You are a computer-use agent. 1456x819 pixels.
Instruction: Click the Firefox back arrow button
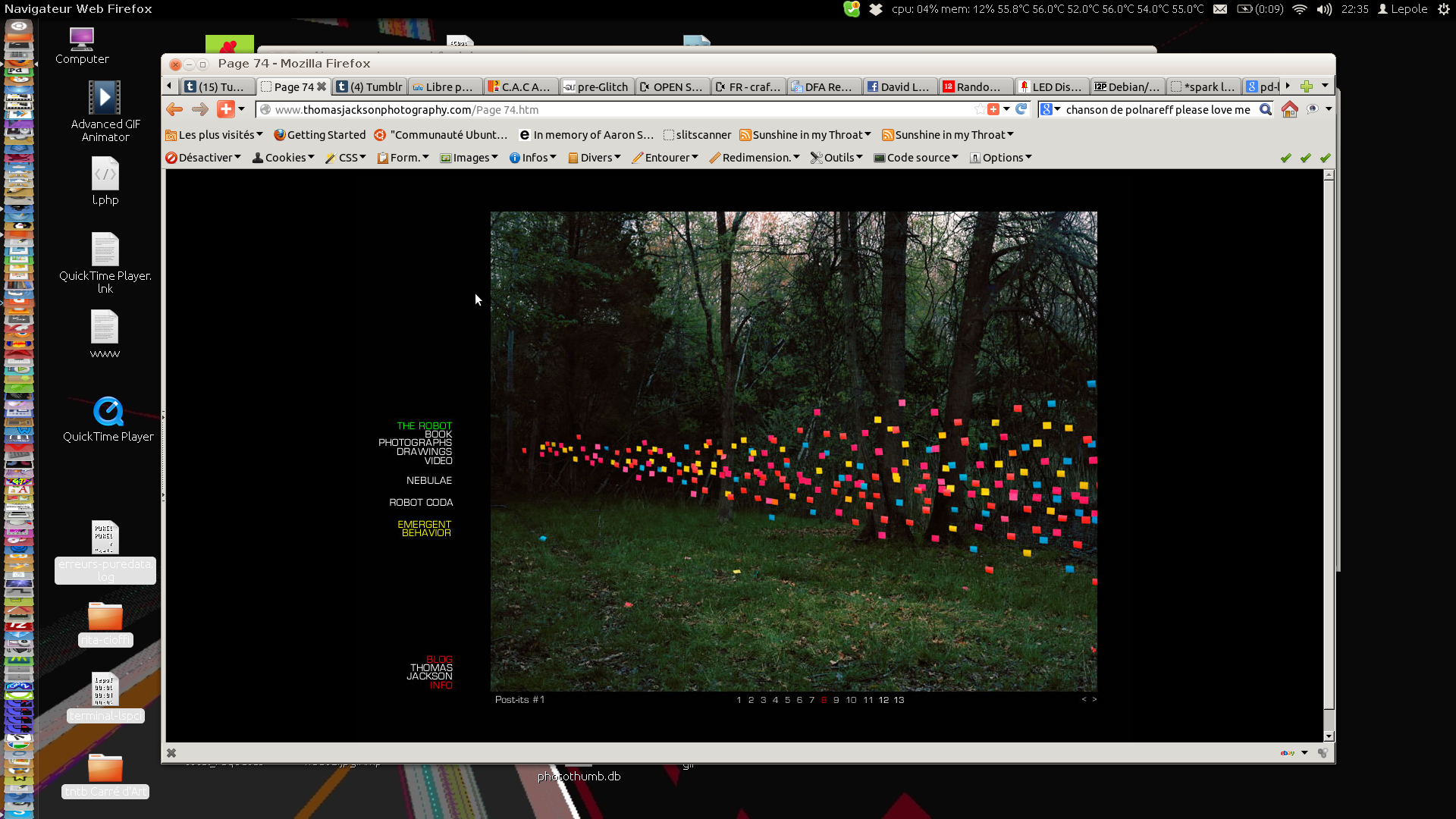[x=174, y=109]
